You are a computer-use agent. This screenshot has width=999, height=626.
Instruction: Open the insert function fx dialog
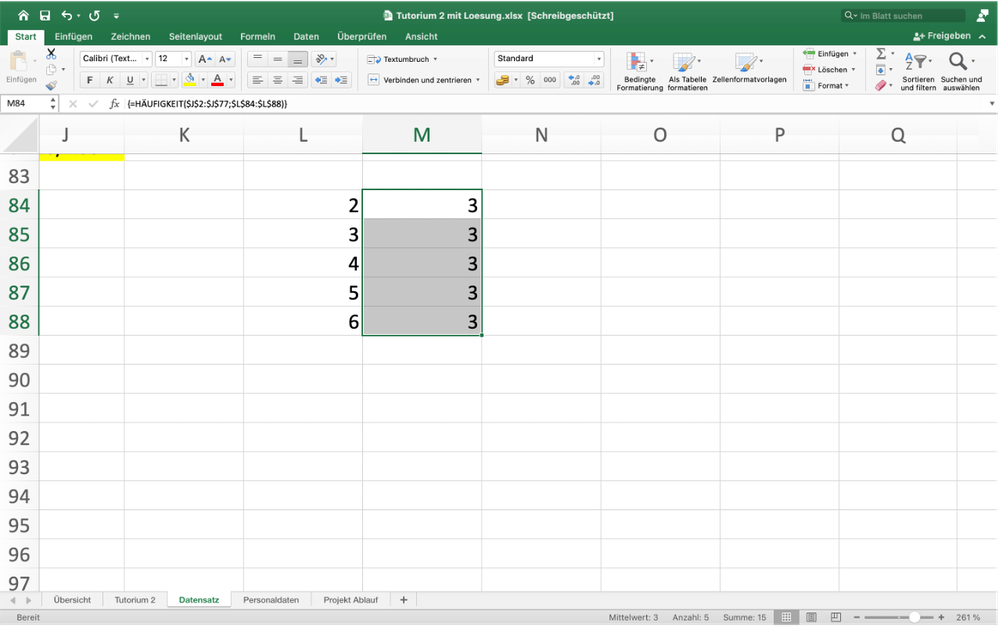(x=114, y=104)
